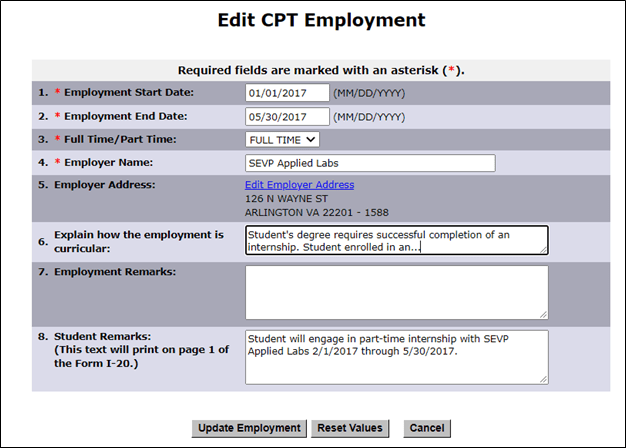Open the Full Time/Part Time dropdown
Viewport: 626px width, 448px height.
tap(282, 140)
